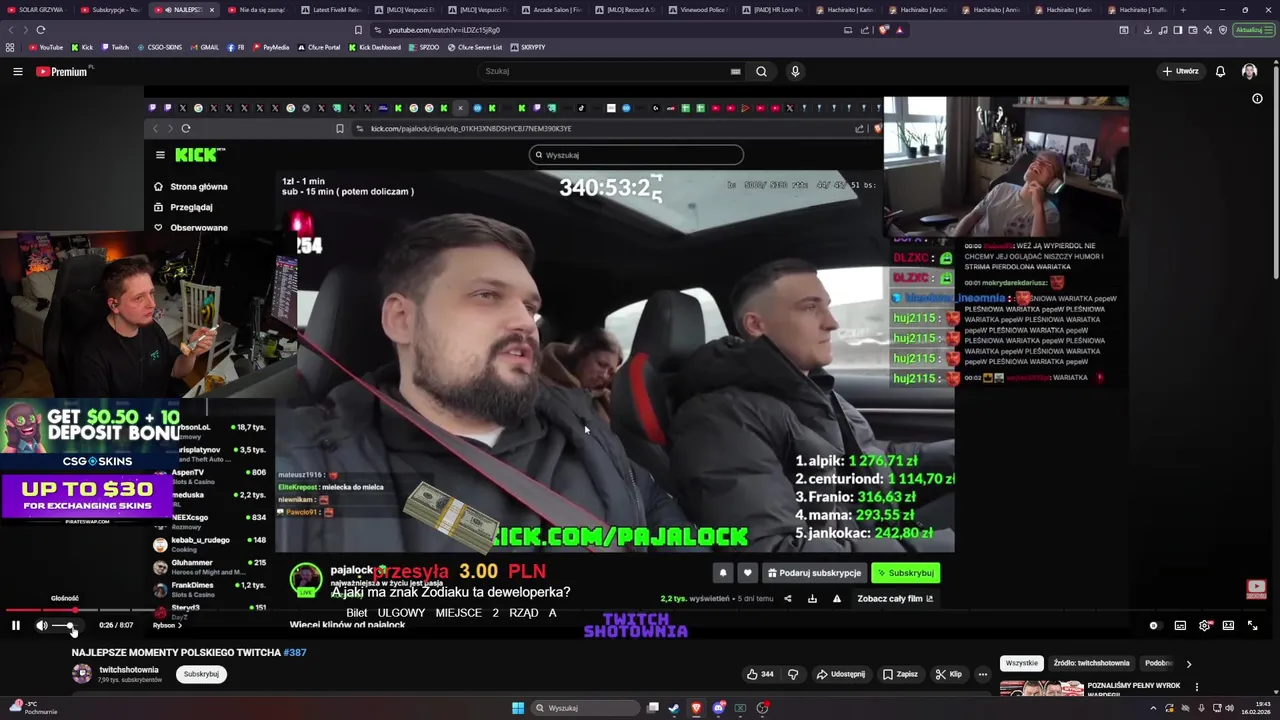Dislike the video
This screenshot has height=720, width=1280.
pos(793,674)
